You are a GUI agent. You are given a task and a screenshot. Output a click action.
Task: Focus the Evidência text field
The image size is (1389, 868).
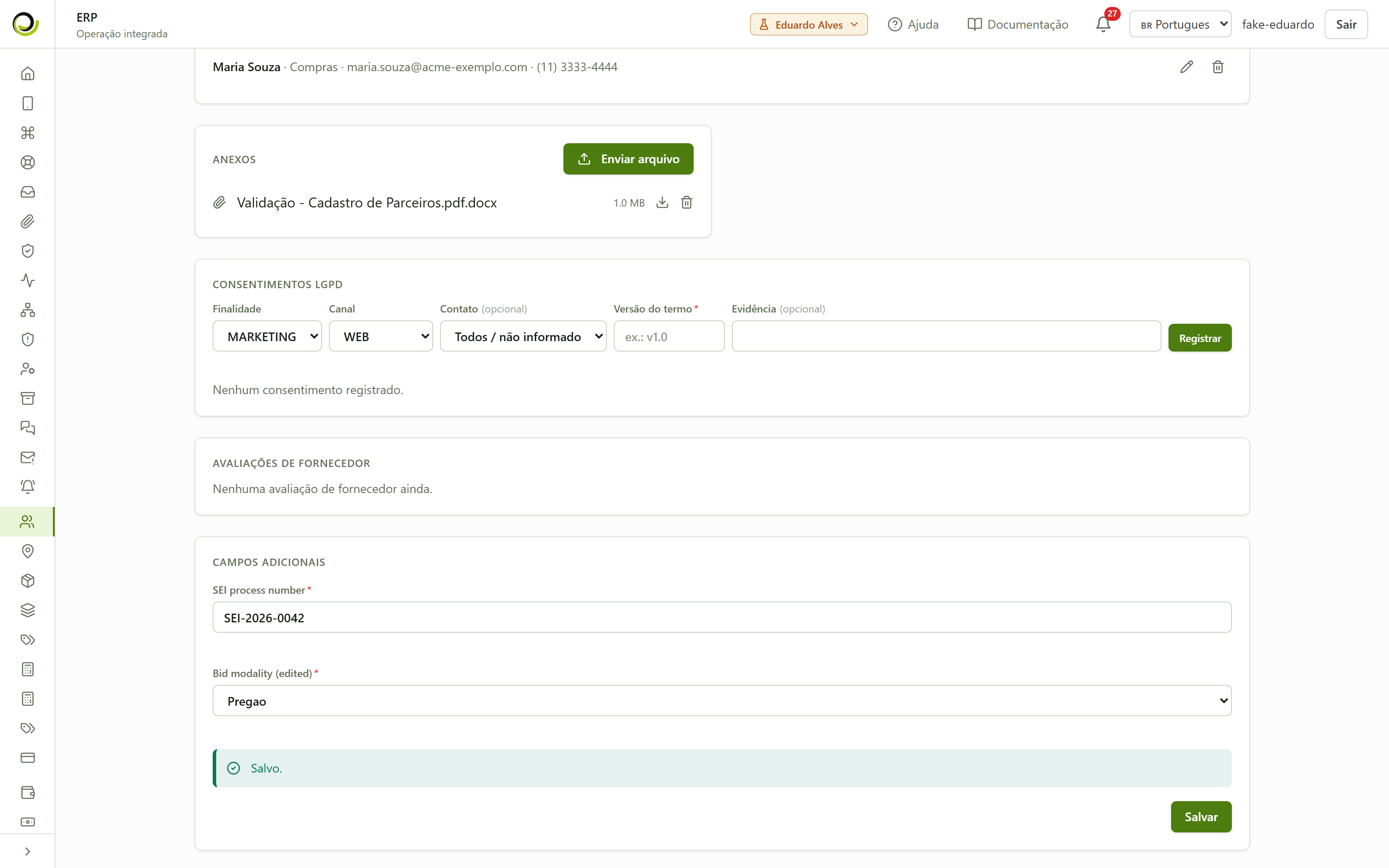pyautogui.click(x=946, y=336)
